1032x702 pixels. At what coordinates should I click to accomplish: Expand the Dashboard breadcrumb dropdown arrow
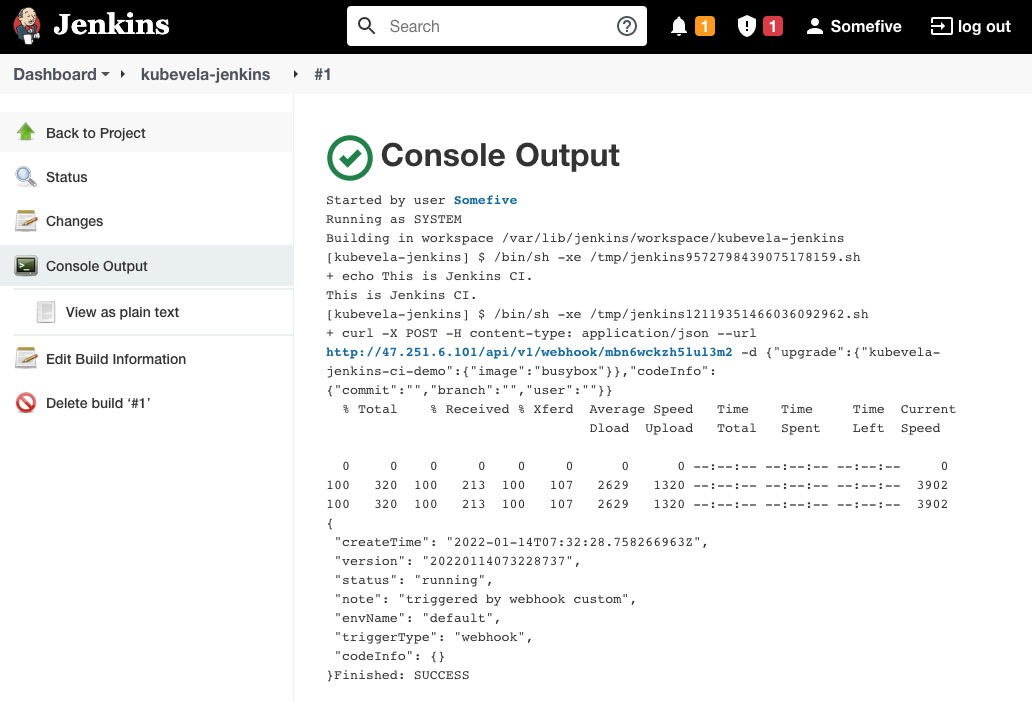click(105, 75)
